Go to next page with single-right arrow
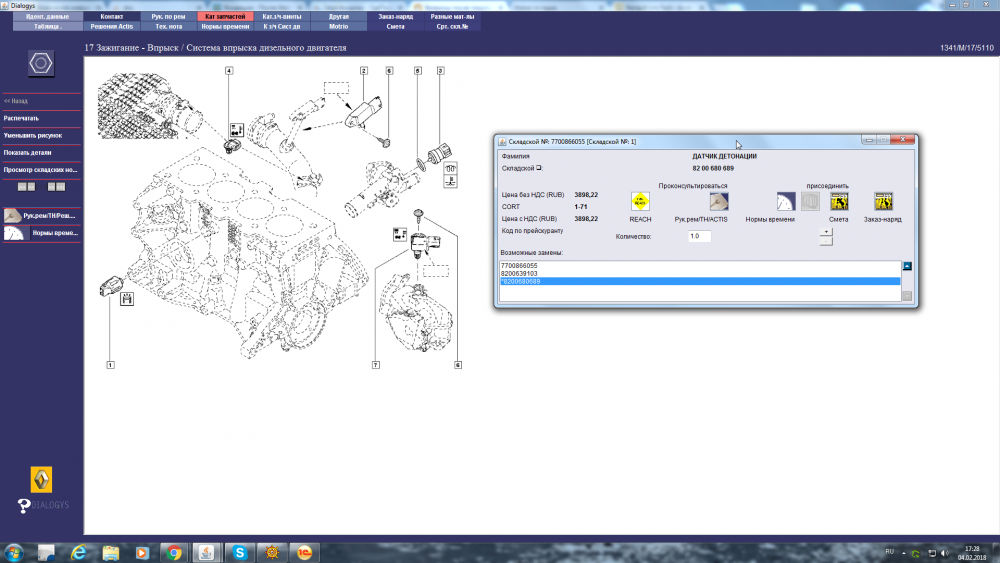This screenshot has width=1000, height=563. [x=52, y=187]
